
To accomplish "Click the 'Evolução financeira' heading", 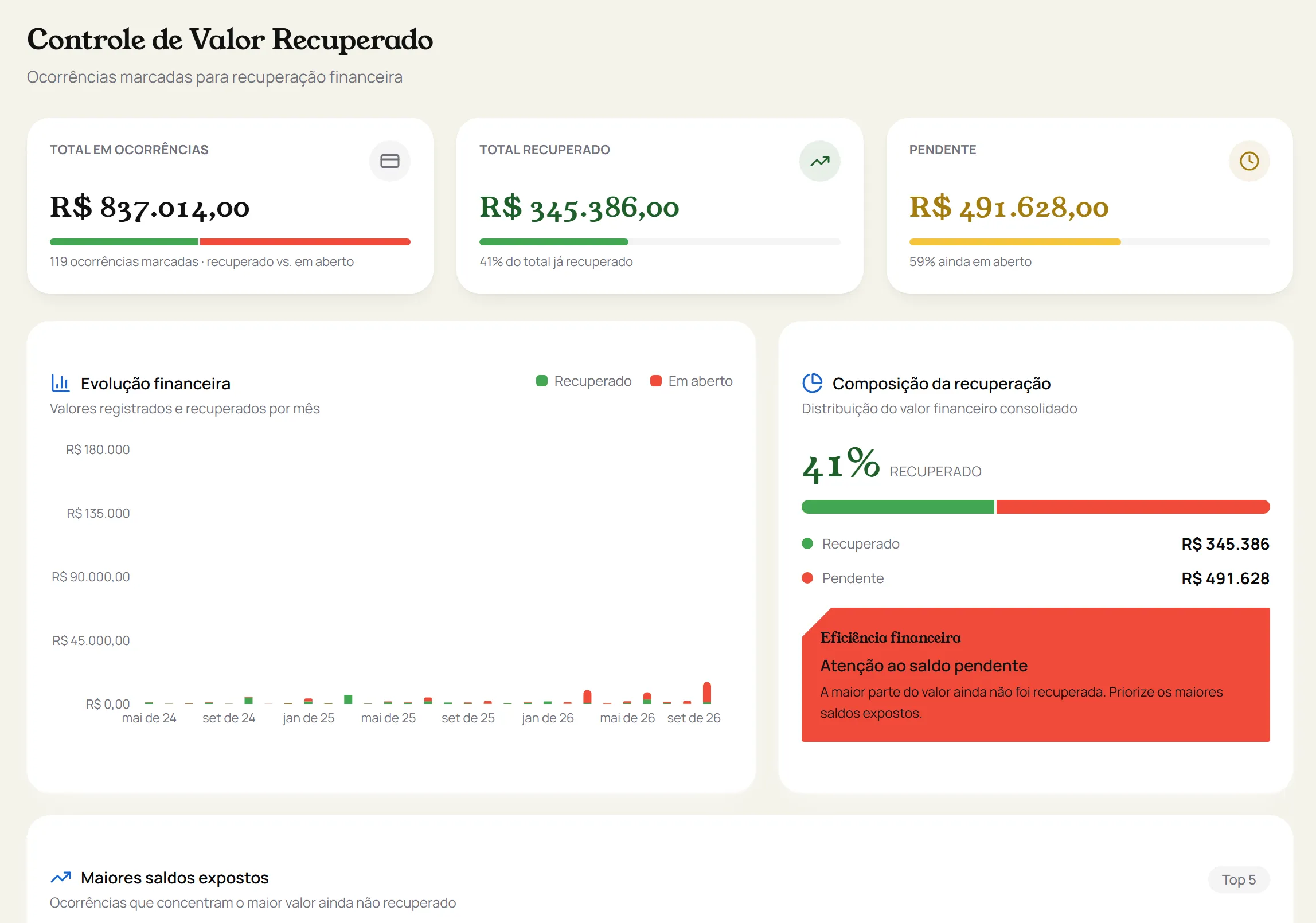I will pyautogui.click(x=155, y=384).
